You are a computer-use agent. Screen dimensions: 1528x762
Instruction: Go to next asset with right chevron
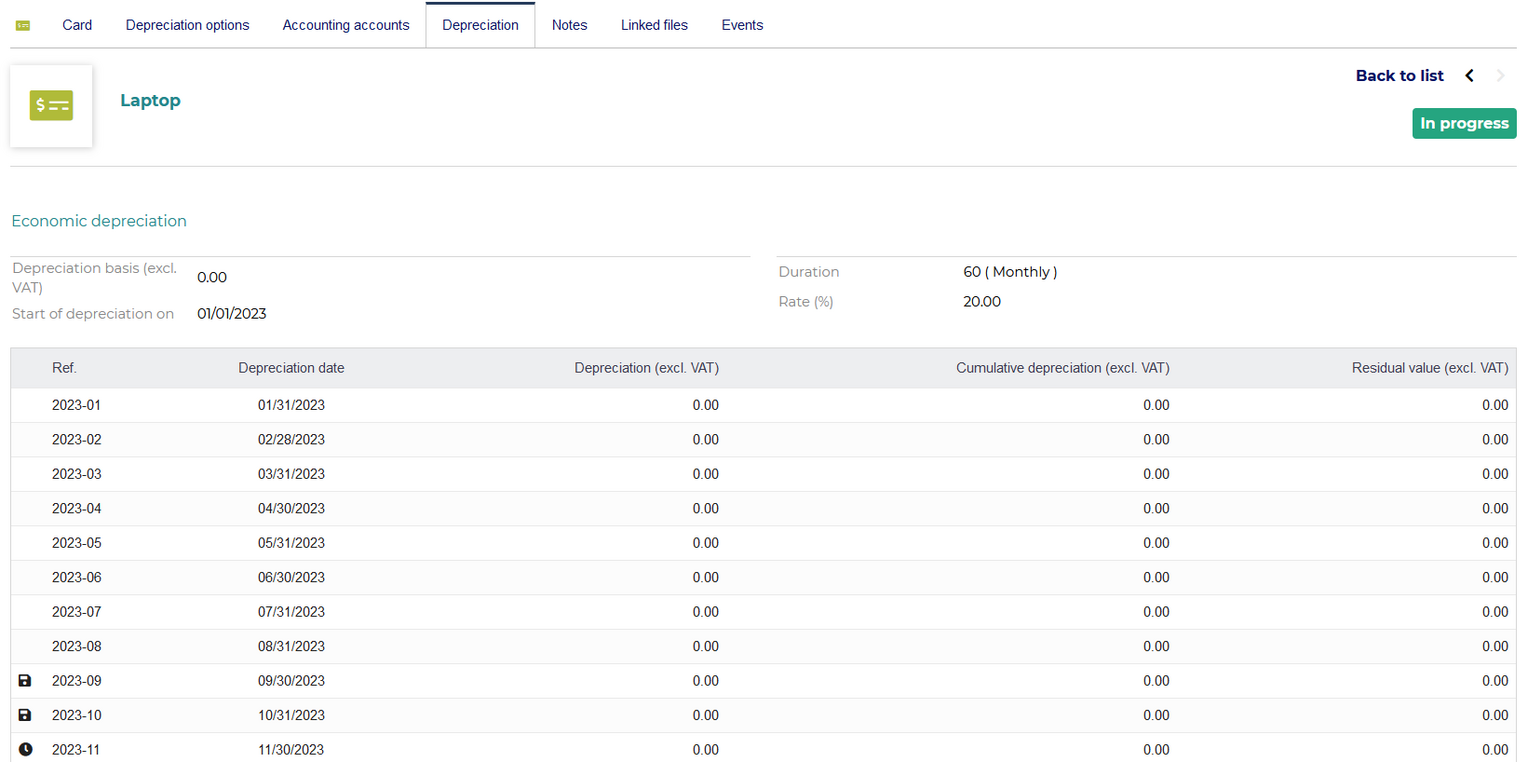coord(1500,76)
